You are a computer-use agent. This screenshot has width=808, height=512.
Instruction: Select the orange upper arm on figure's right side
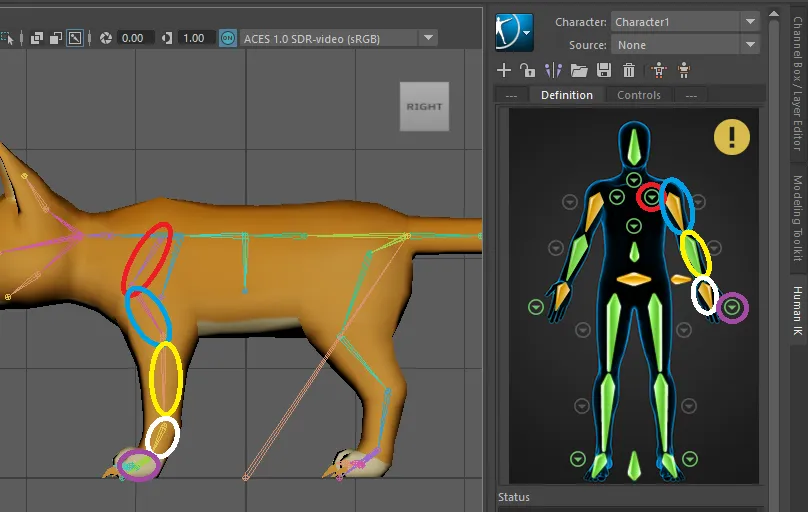click(594, 211)
